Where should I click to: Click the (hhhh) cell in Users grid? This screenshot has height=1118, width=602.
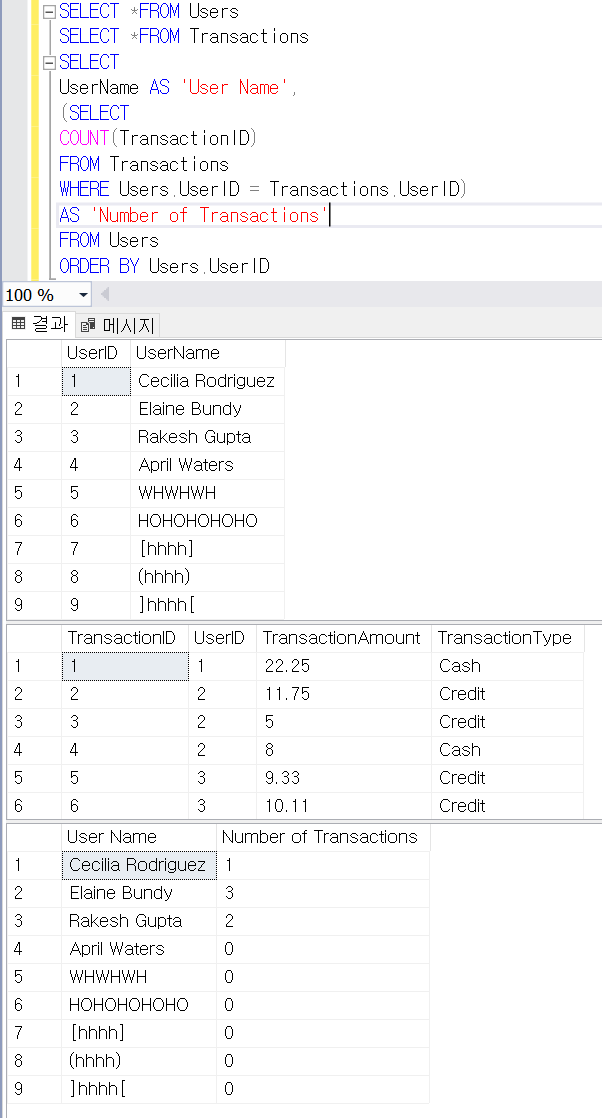(208, 577)
